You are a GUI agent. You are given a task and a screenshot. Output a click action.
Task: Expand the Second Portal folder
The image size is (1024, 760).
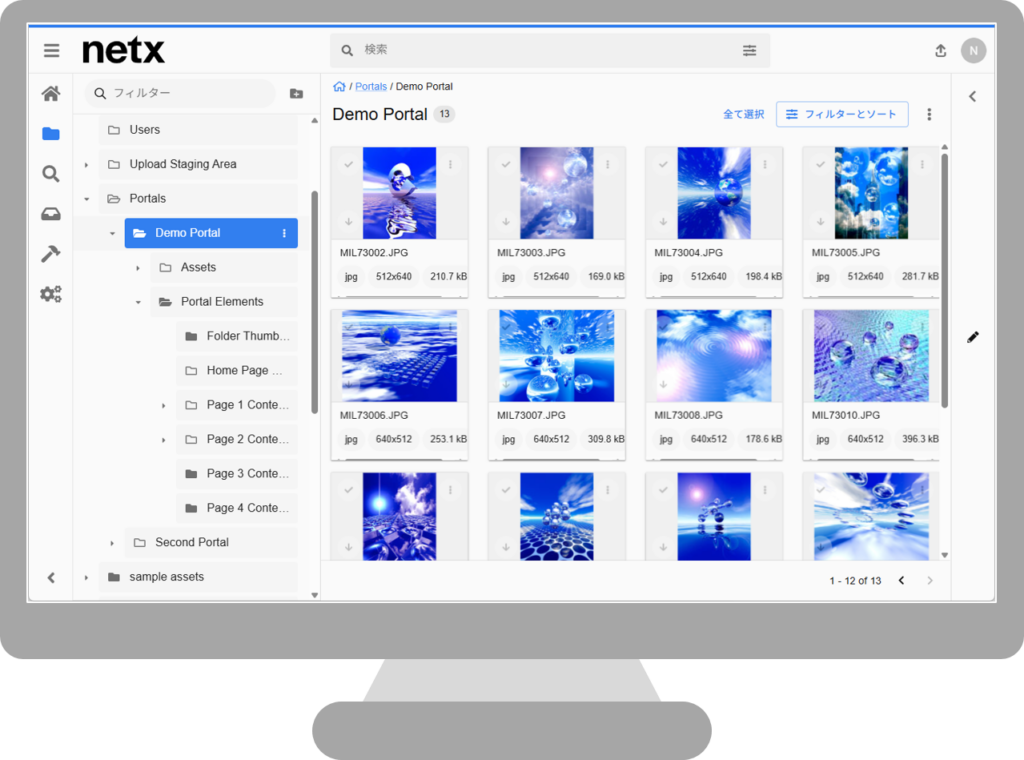[112, 543]
